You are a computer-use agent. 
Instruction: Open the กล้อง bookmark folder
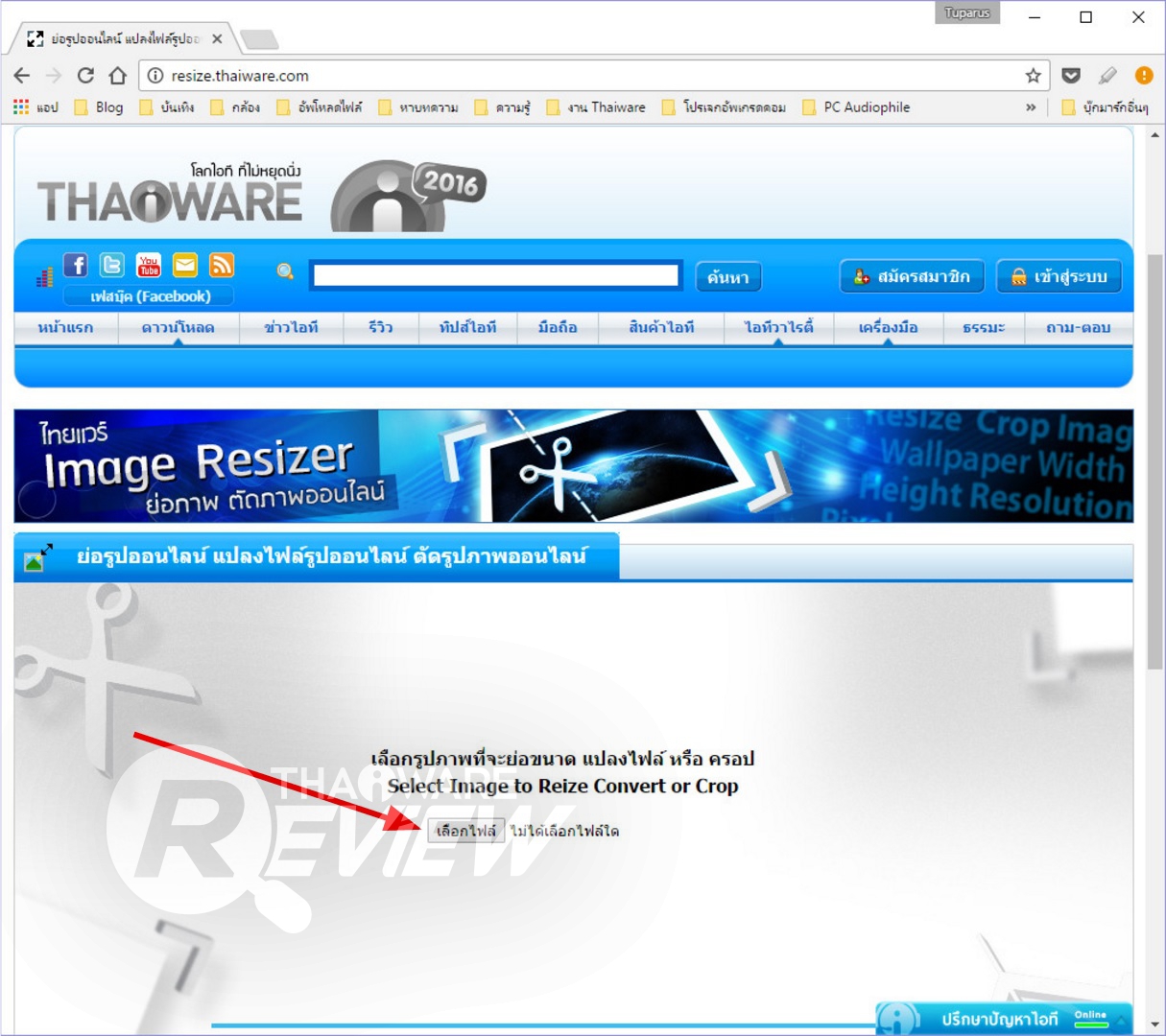click(235, 107)
